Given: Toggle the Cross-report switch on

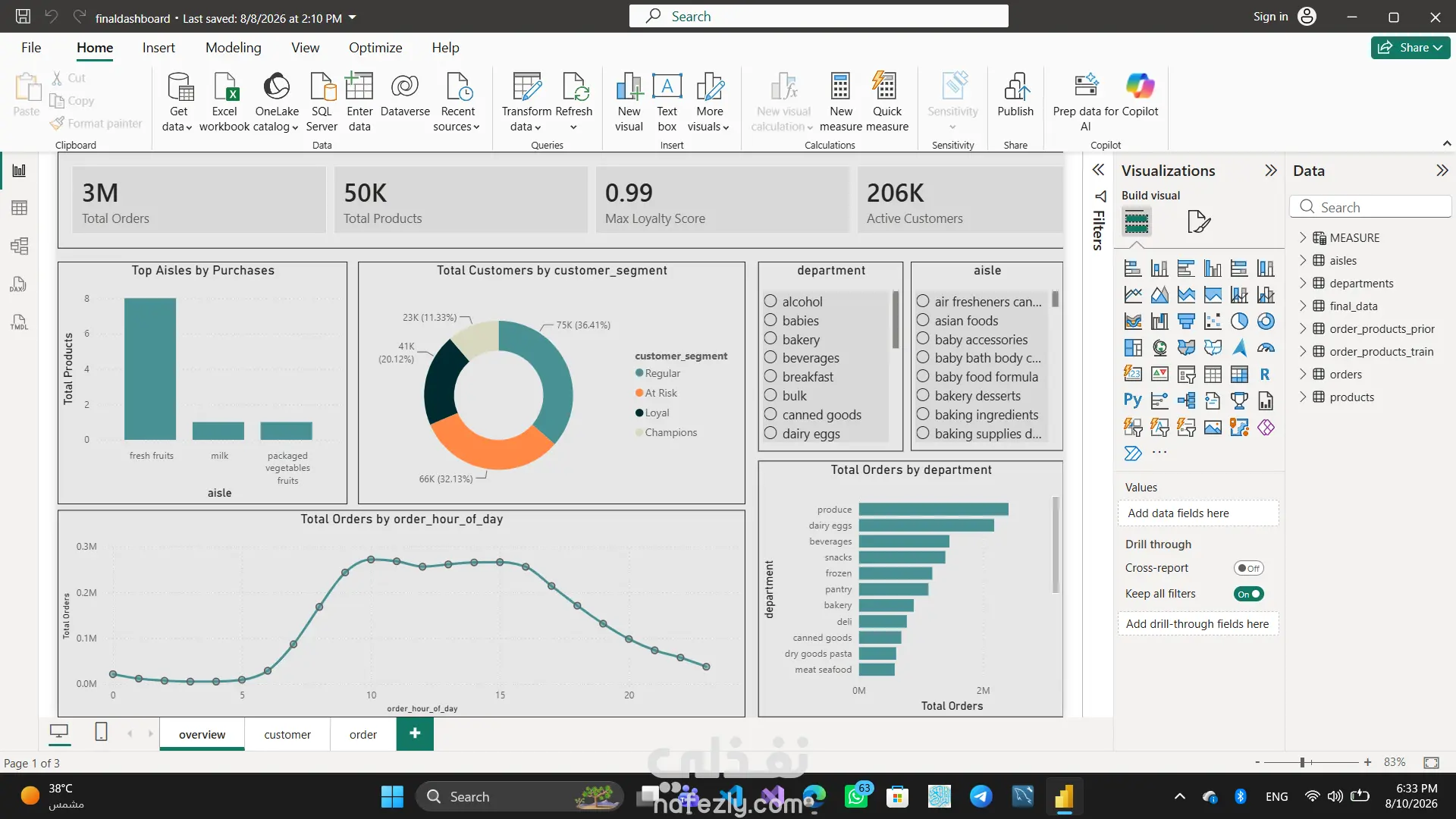Looking at the screenshot, I should tap(1249, 568).
